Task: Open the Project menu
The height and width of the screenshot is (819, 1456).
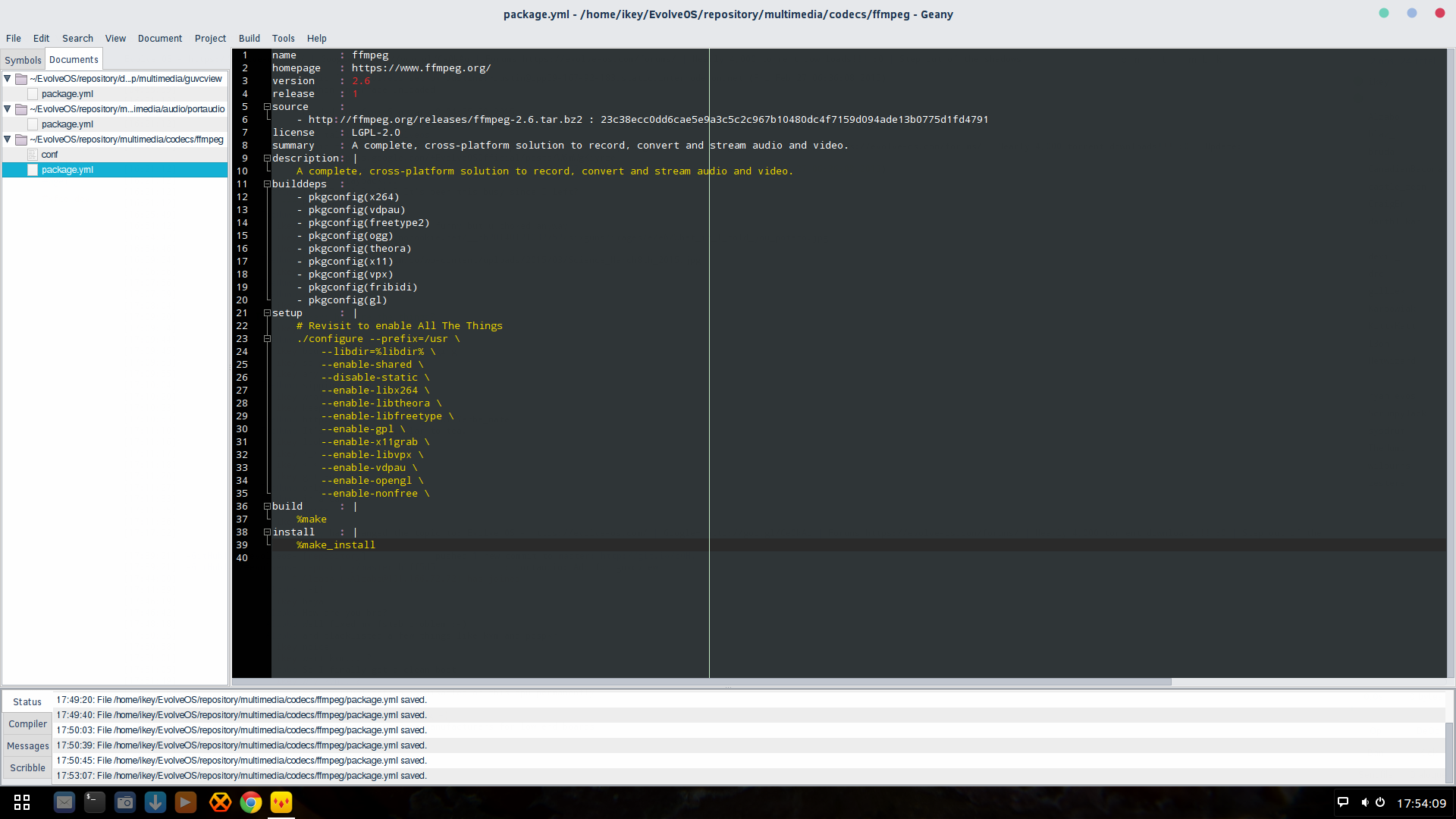Action: click(x=210, y=38)
